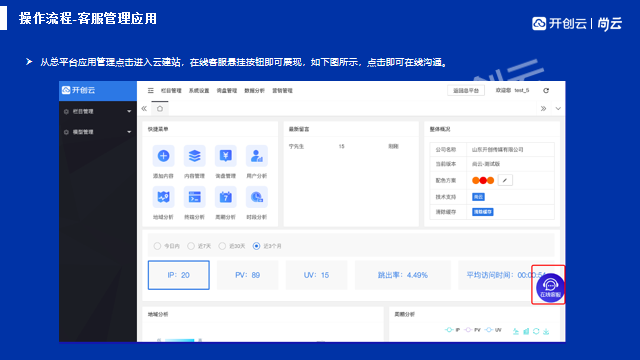640x360 pixels.
Task: Click the welcome test_5 user label
Action: tap(512, 91)
